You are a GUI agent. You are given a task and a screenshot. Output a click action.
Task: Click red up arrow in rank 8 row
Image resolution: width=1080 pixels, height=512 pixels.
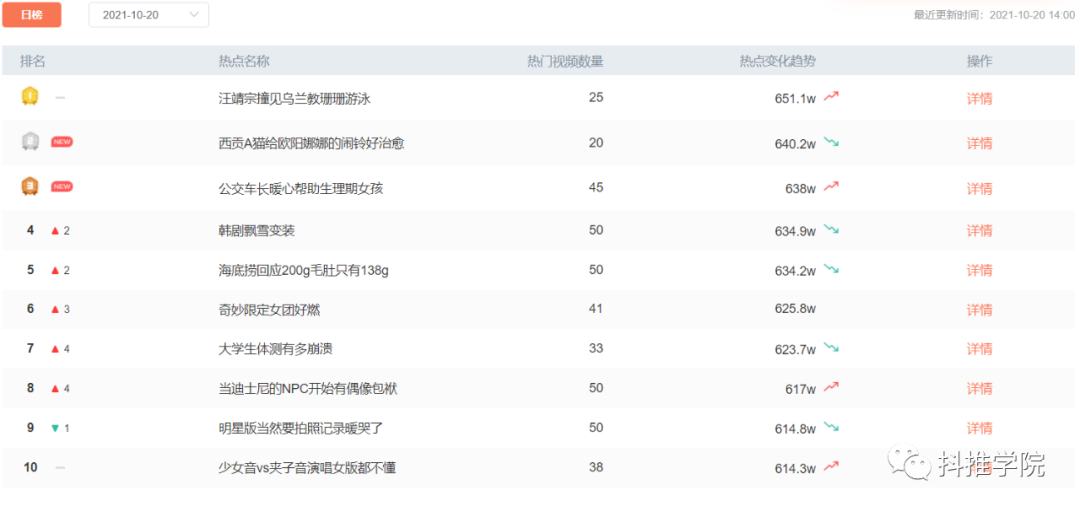click(x=55, y=389)
